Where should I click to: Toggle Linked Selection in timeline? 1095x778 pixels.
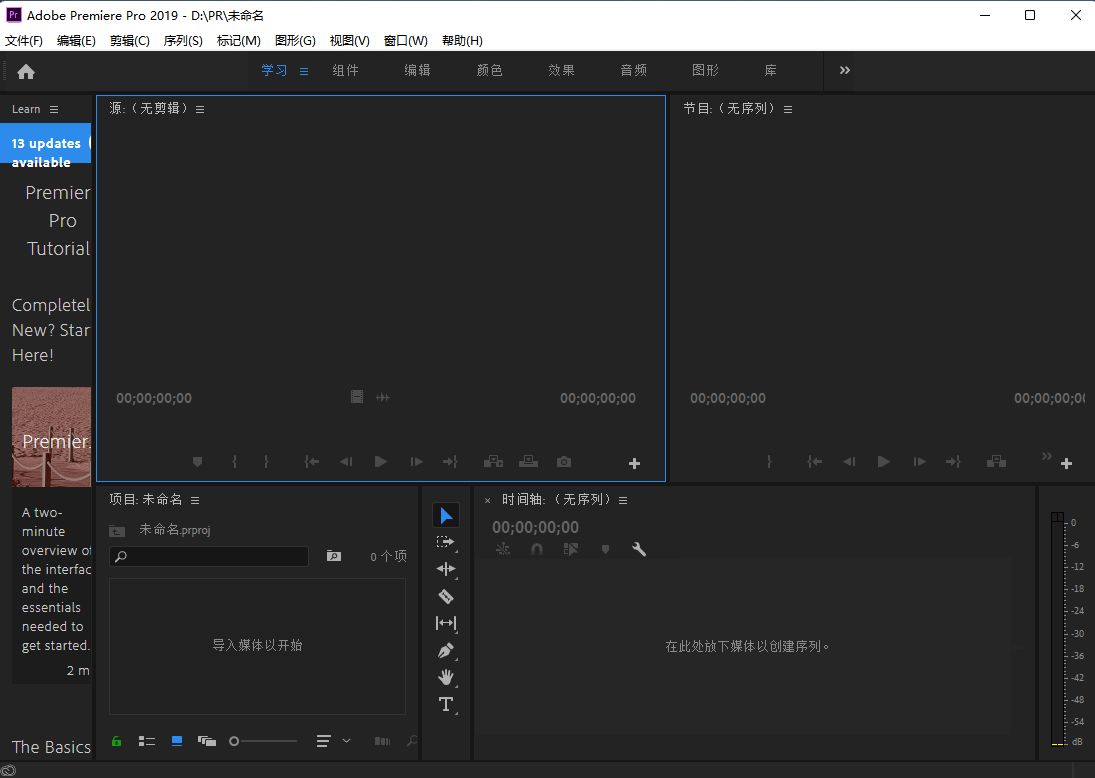[x=571, y=550]
